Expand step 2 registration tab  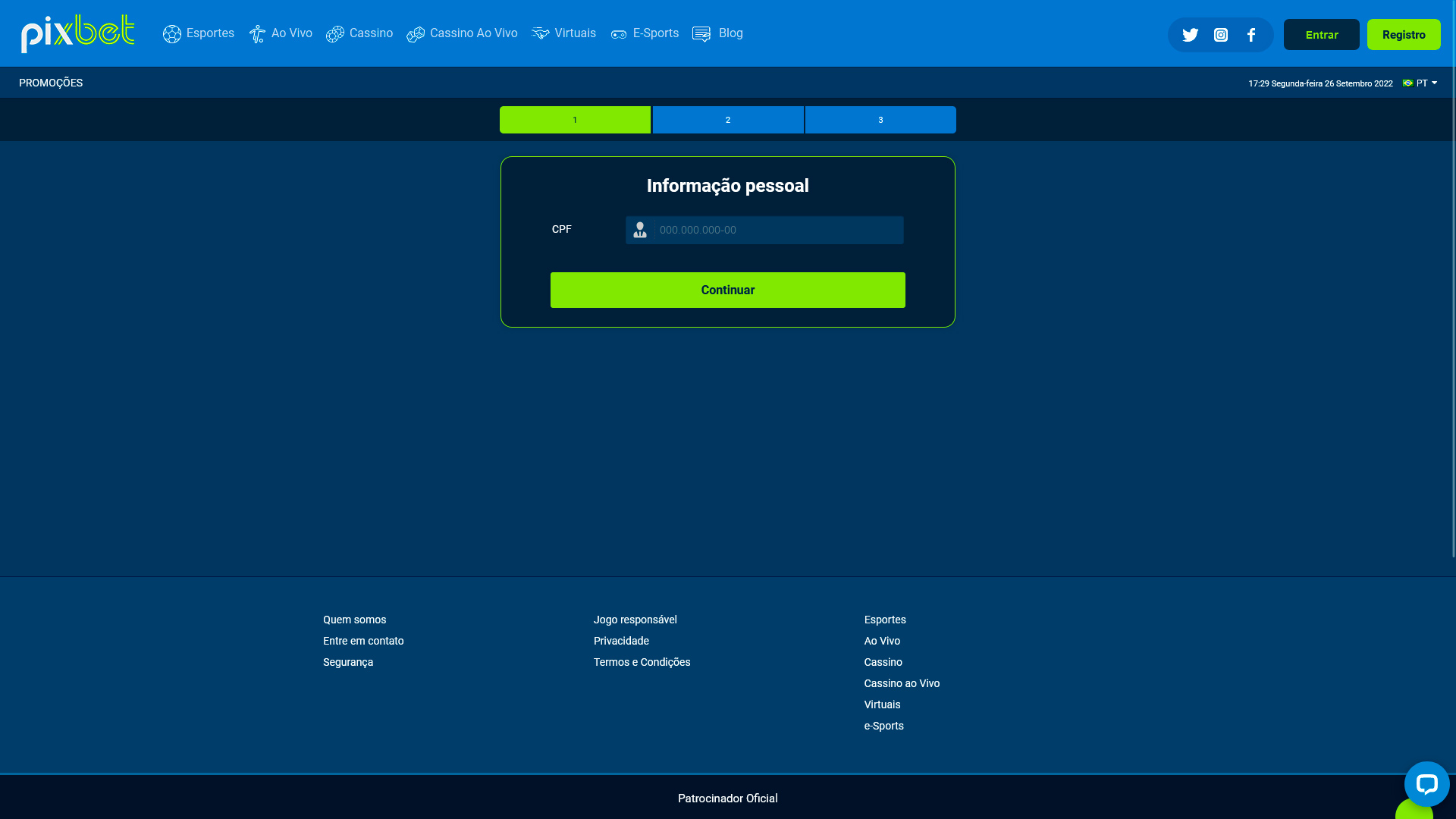coord(727,119)
